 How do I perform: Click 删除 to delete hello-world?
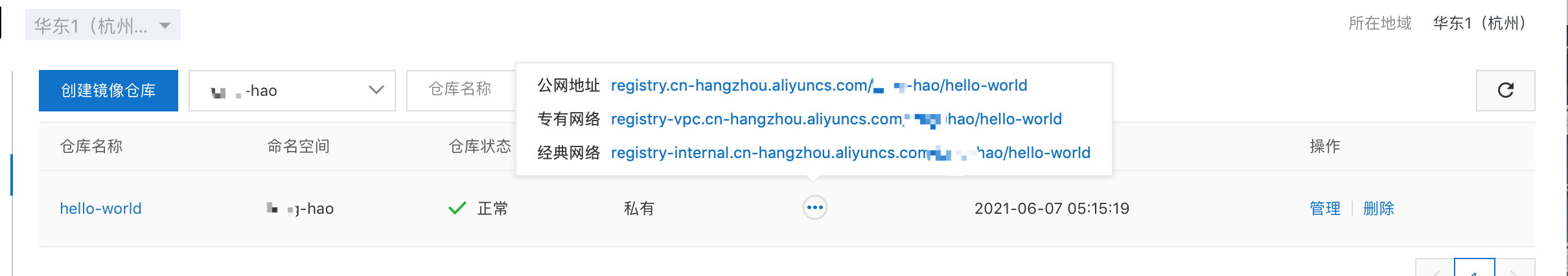coord(1379,209)
